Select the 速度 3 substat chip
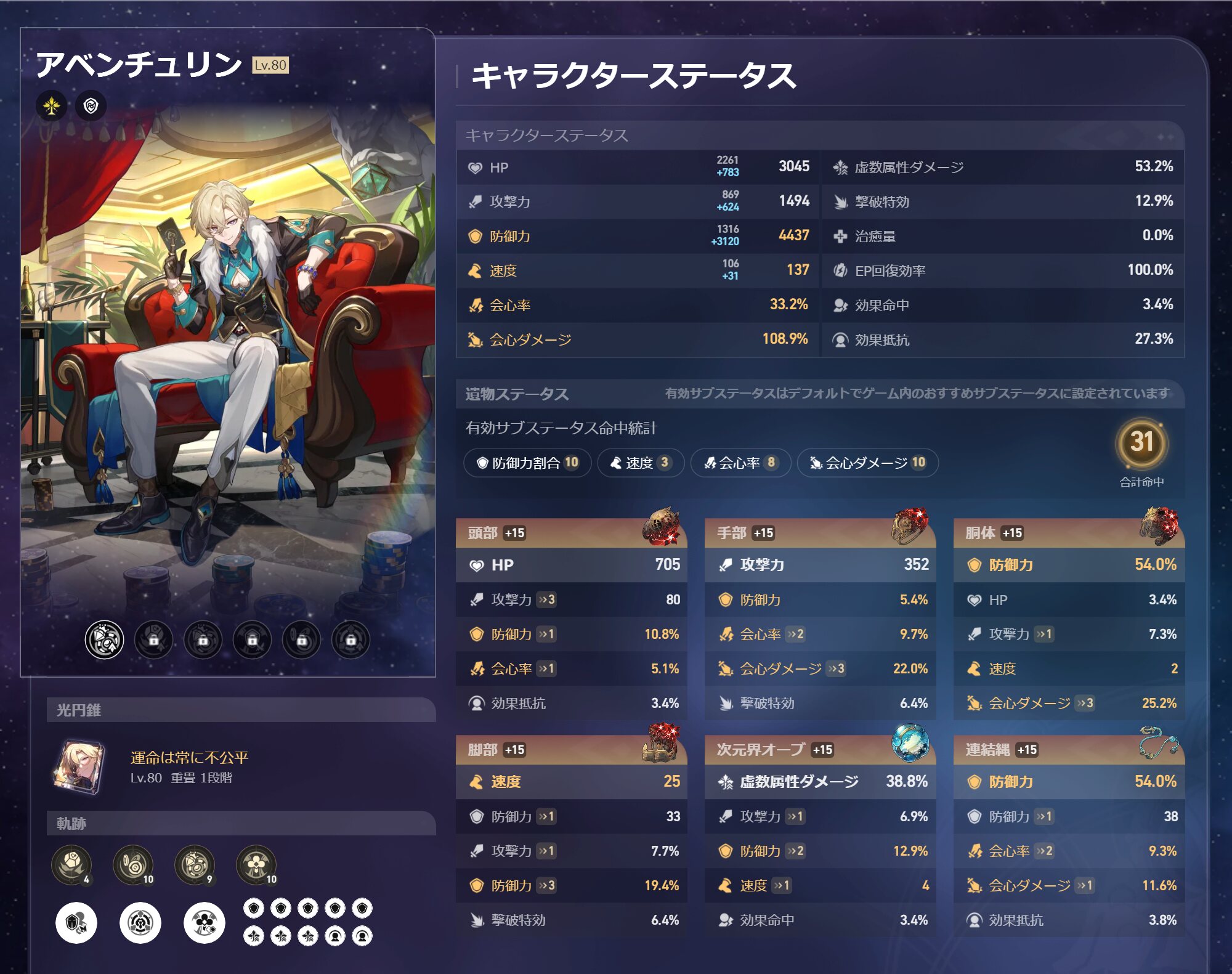This screenshot has width=1232, height=974. click(x=641, y=463)
